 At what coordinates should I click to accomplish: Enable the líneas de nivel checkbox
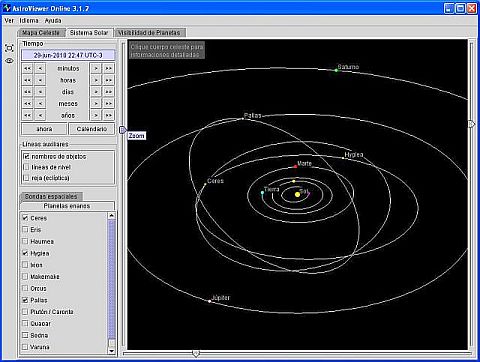click(x=26, y=167)
